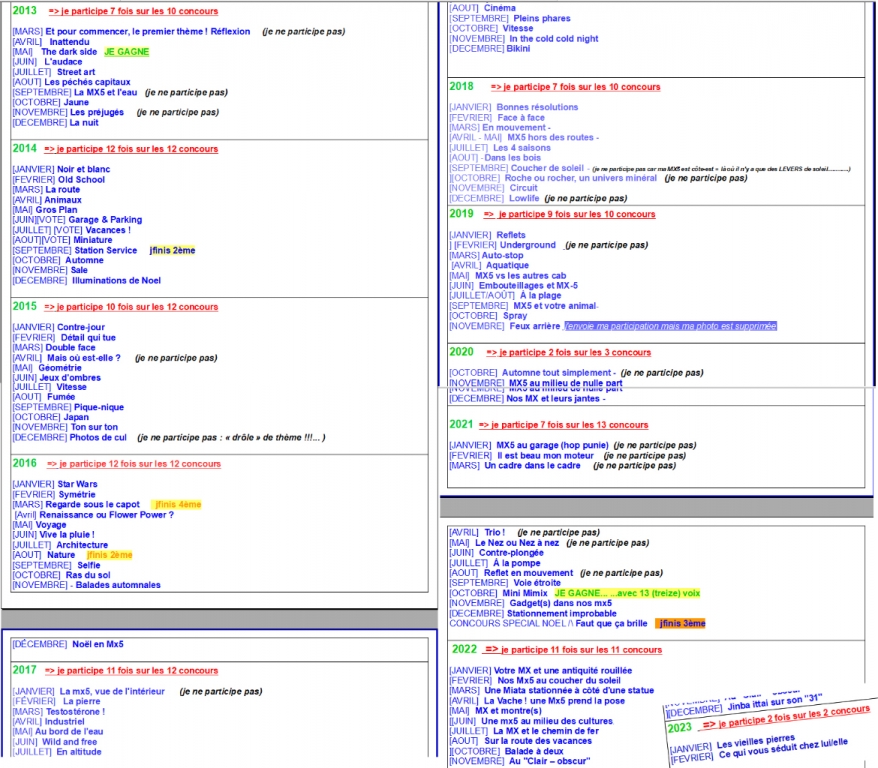Click the yellow 'jfinis 2ème' next to Station Service
The width and height of the screenshot is (878, 768).
tap(172, 250)
